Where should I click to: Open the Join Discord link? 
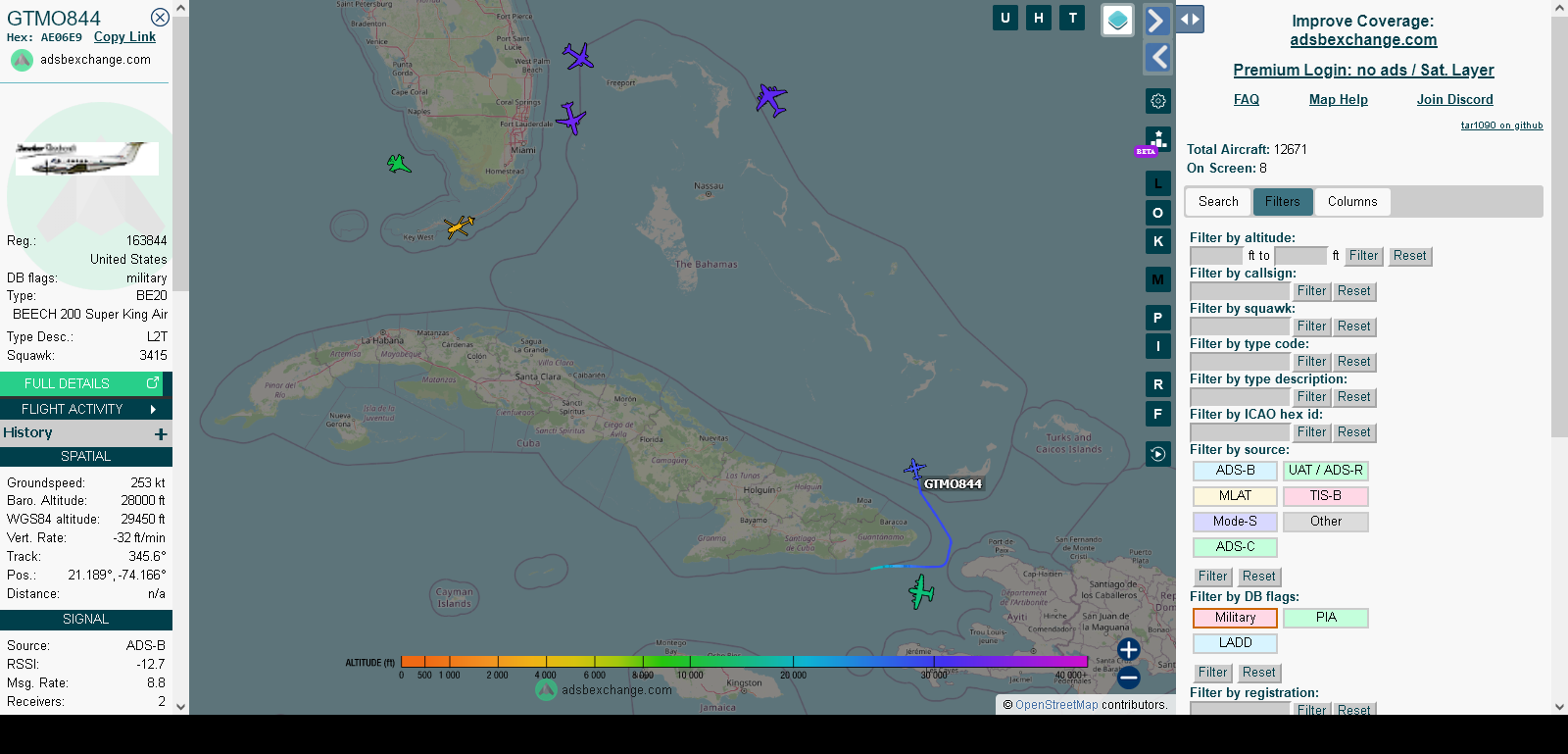(x=1455, y=100)
